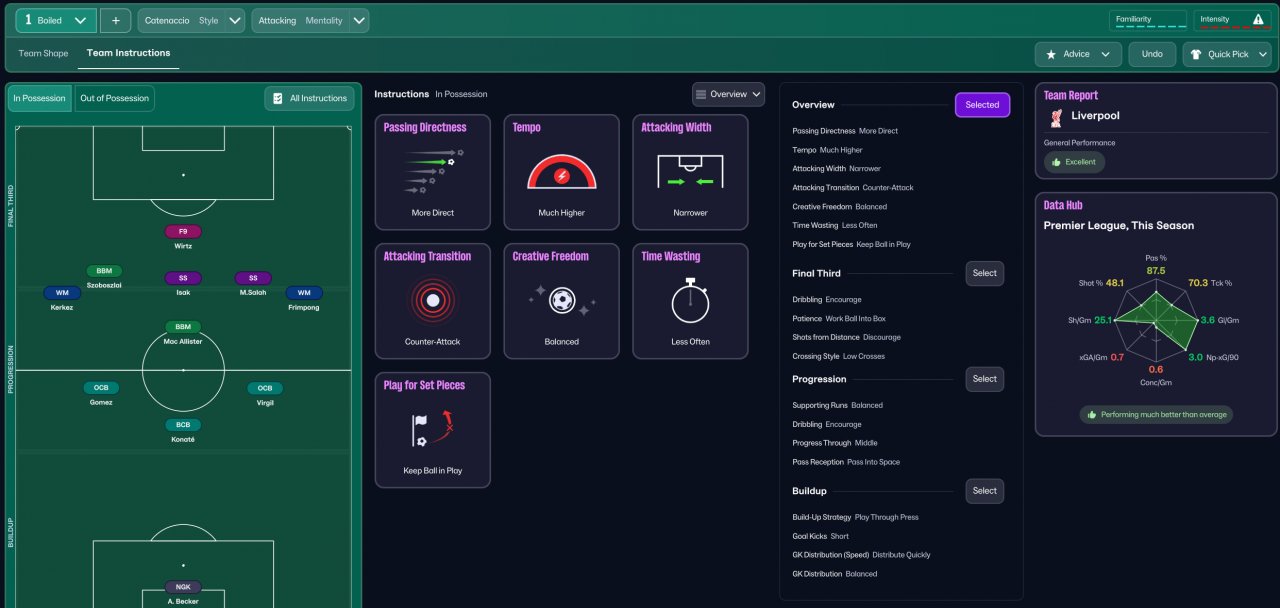Click the Creative Freedom football icon
1280x608 pixels.
click(x=562, y=300)
